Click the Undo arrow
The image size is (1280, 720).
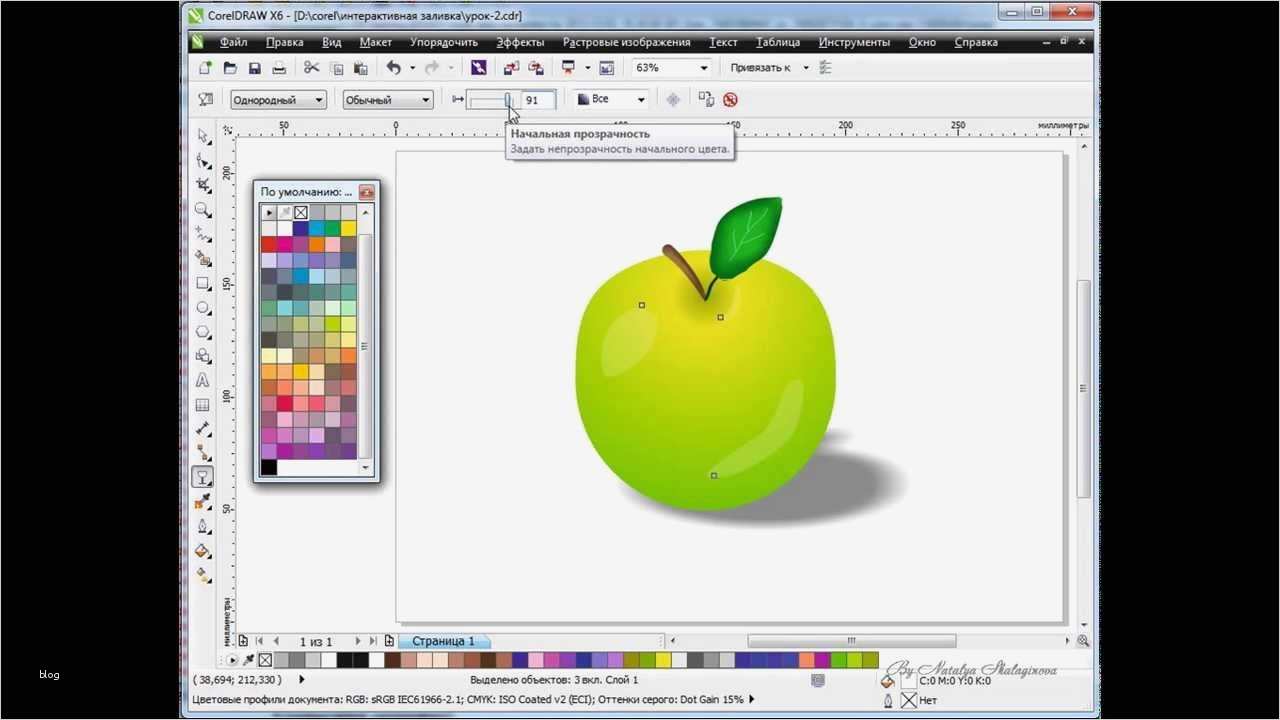pyautogui.click(x=393, y=67)
